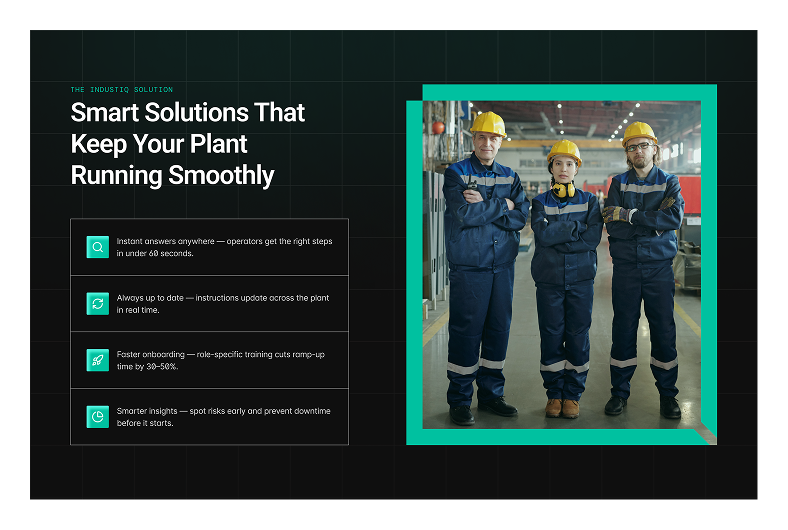Click the right worker's yellow hard hat
788x530 pixels.
pos(639,131)
